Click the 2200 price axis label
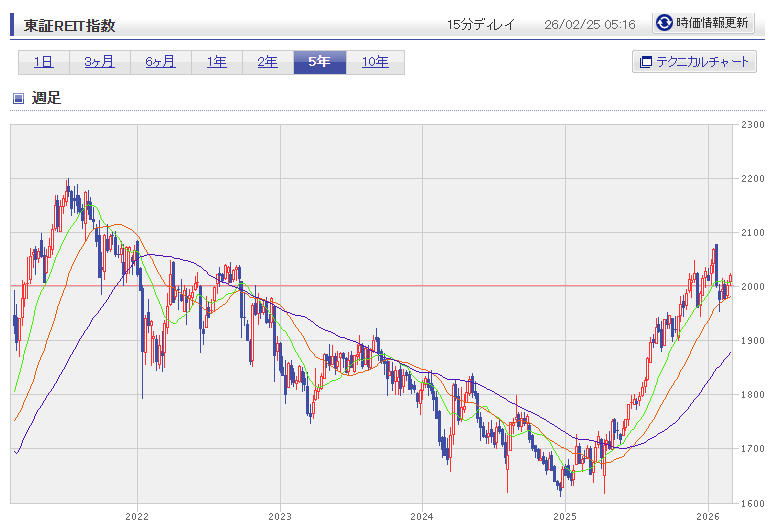 753,178
